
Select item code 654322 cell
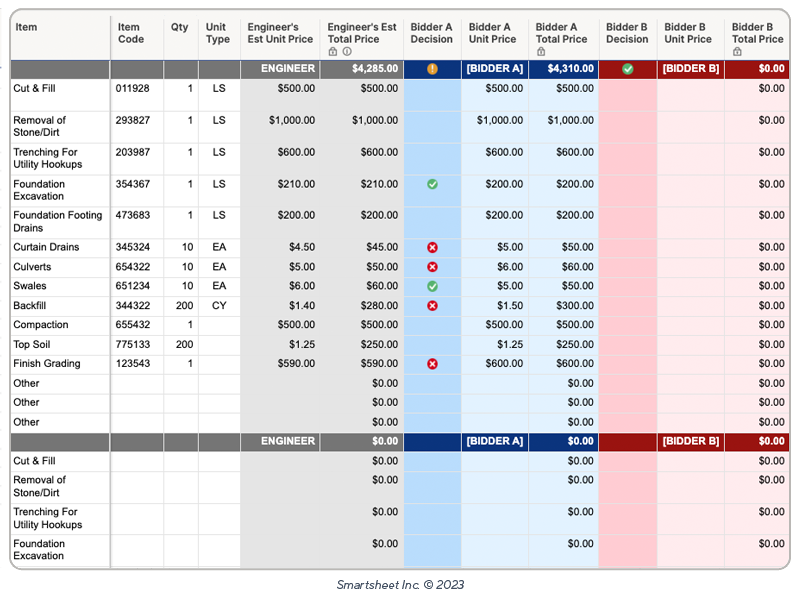pyautogui.click(x=137, y=267)
